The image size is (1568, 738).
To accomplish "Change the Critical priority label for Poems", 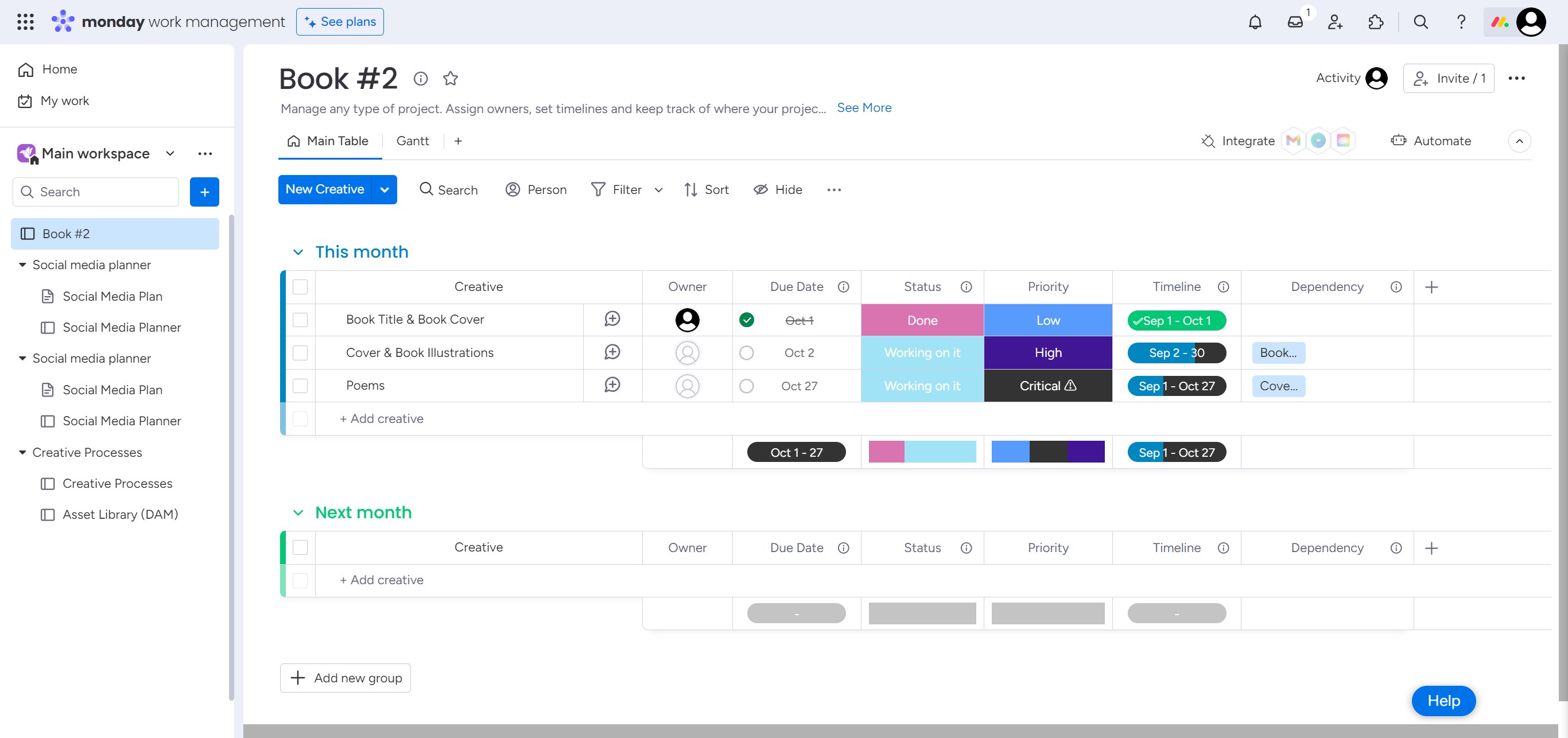I will click(1047, 386).
